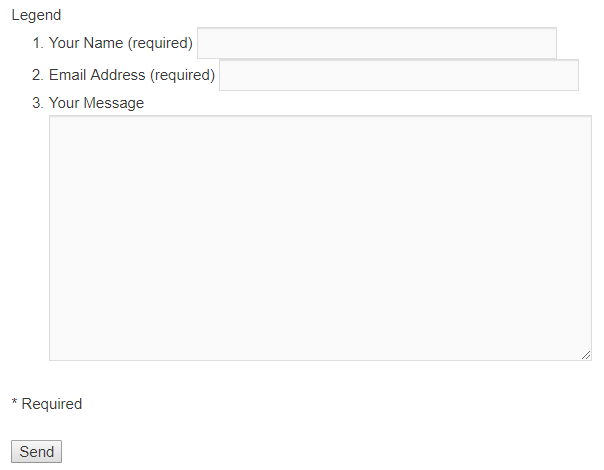This screenshot has height=470, width=604.
Task: Click the word "Email" in the label
Action: pos(68,75)
